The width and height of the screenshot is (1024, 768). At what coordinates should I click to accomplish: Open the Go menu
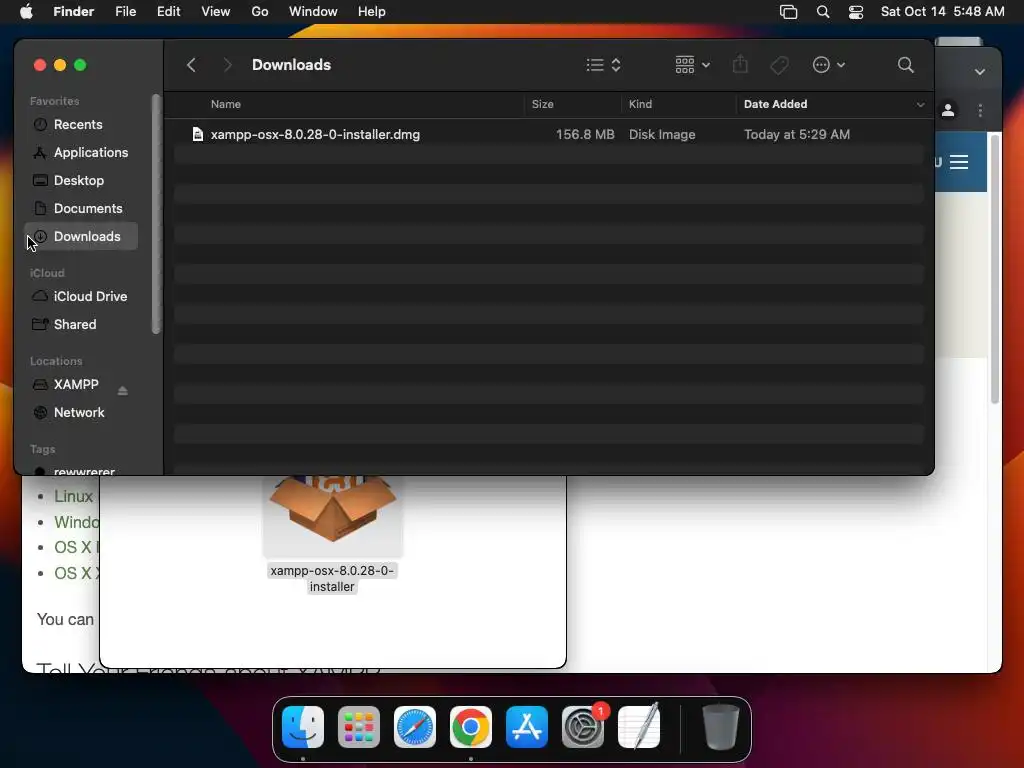coord(260,12)
